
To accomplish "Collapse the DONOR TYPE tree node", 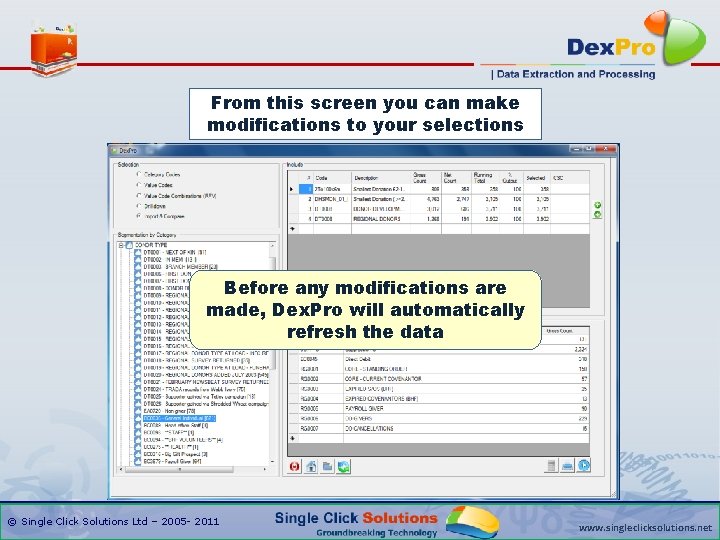I will tap(122, 245).
